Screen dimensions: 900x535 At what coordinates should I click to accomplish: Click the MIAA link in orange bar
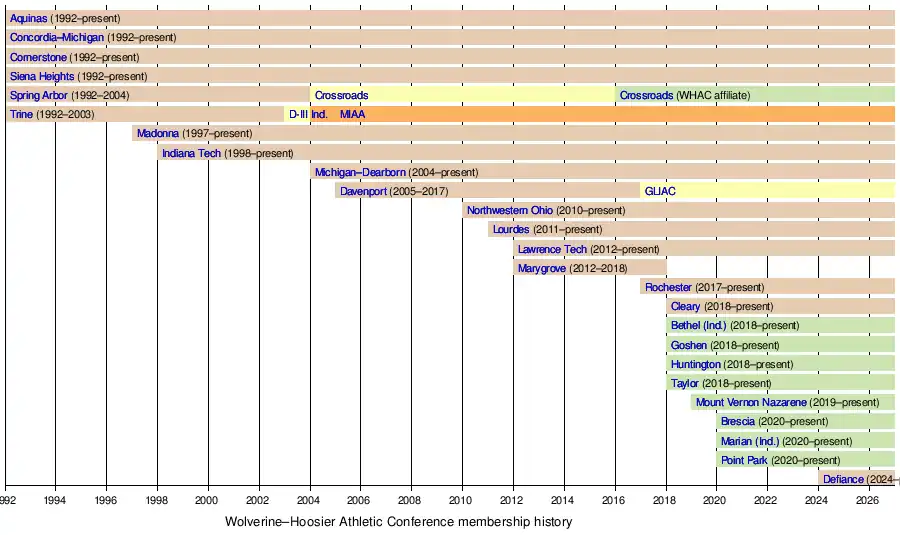352,115
